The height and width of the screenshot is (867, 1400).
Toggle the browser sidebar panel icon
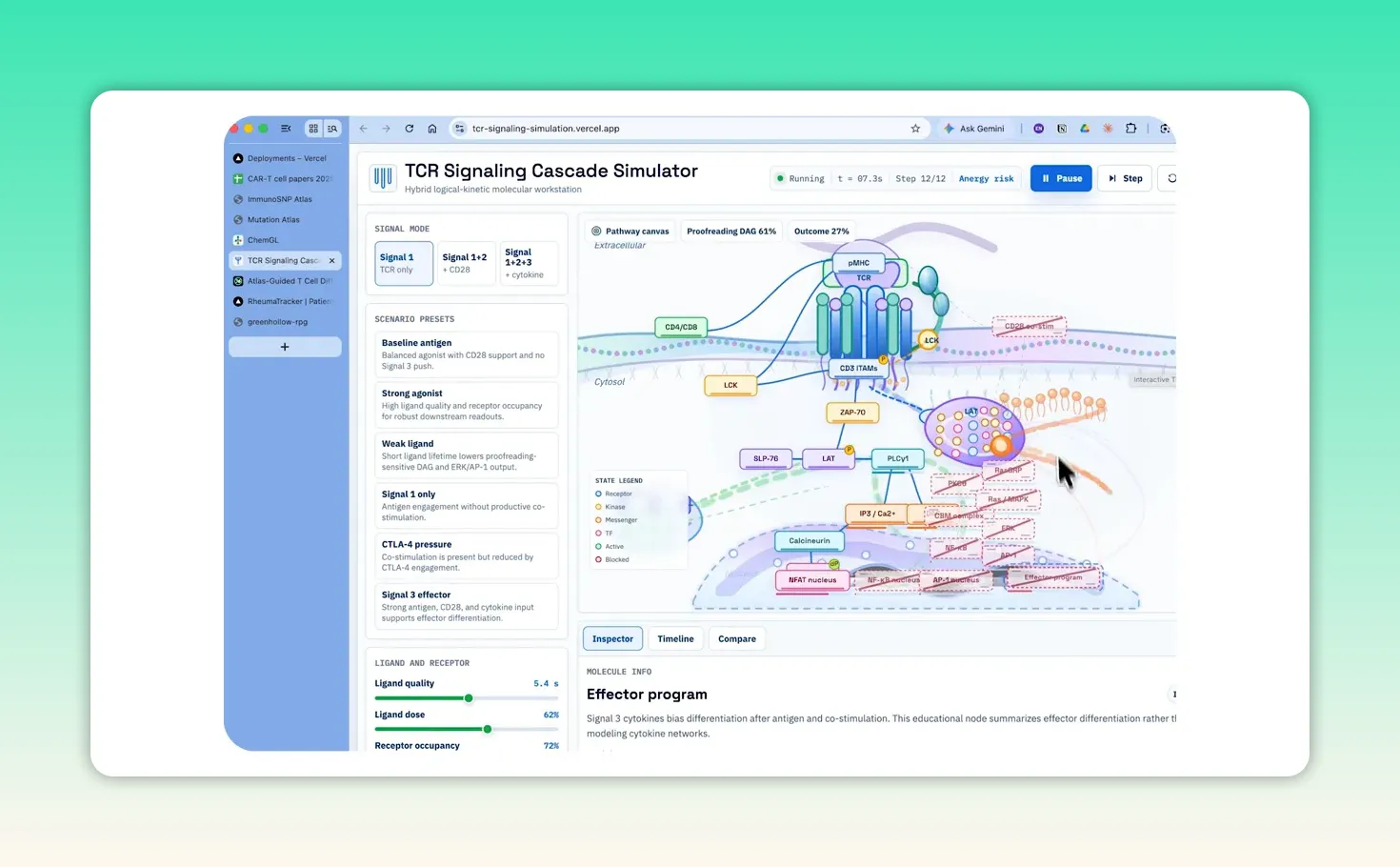[x=286, y=129]
